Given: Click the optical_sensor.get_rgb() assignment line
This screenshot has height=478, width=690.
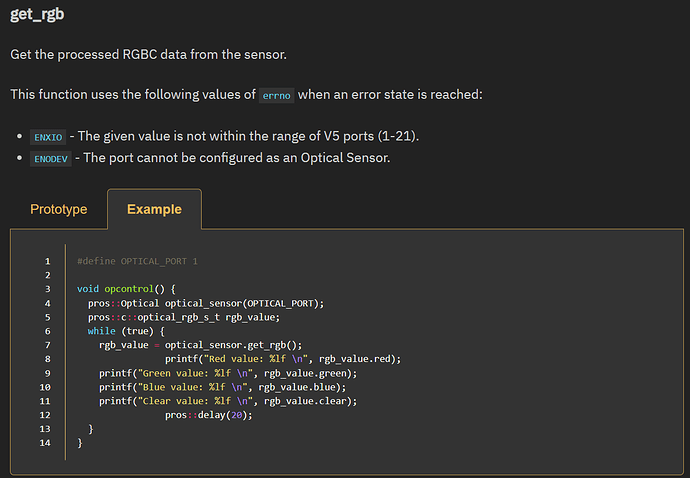Looking at the screenshot, I should [201, 345].
